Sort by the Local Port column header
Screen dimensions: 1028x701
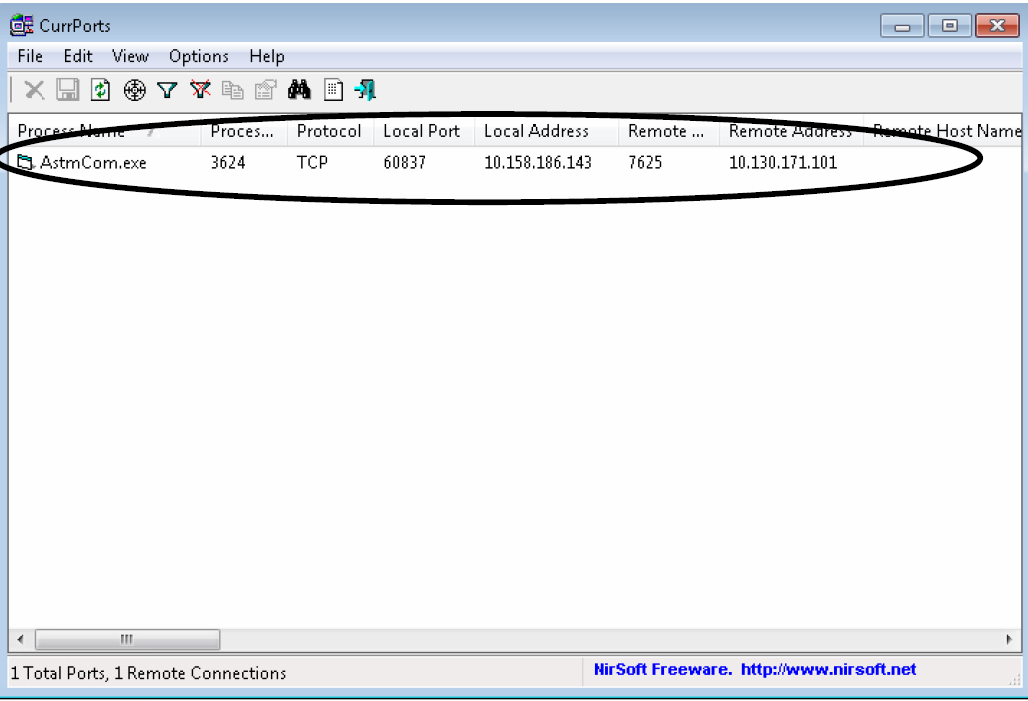tap(424, 131)
